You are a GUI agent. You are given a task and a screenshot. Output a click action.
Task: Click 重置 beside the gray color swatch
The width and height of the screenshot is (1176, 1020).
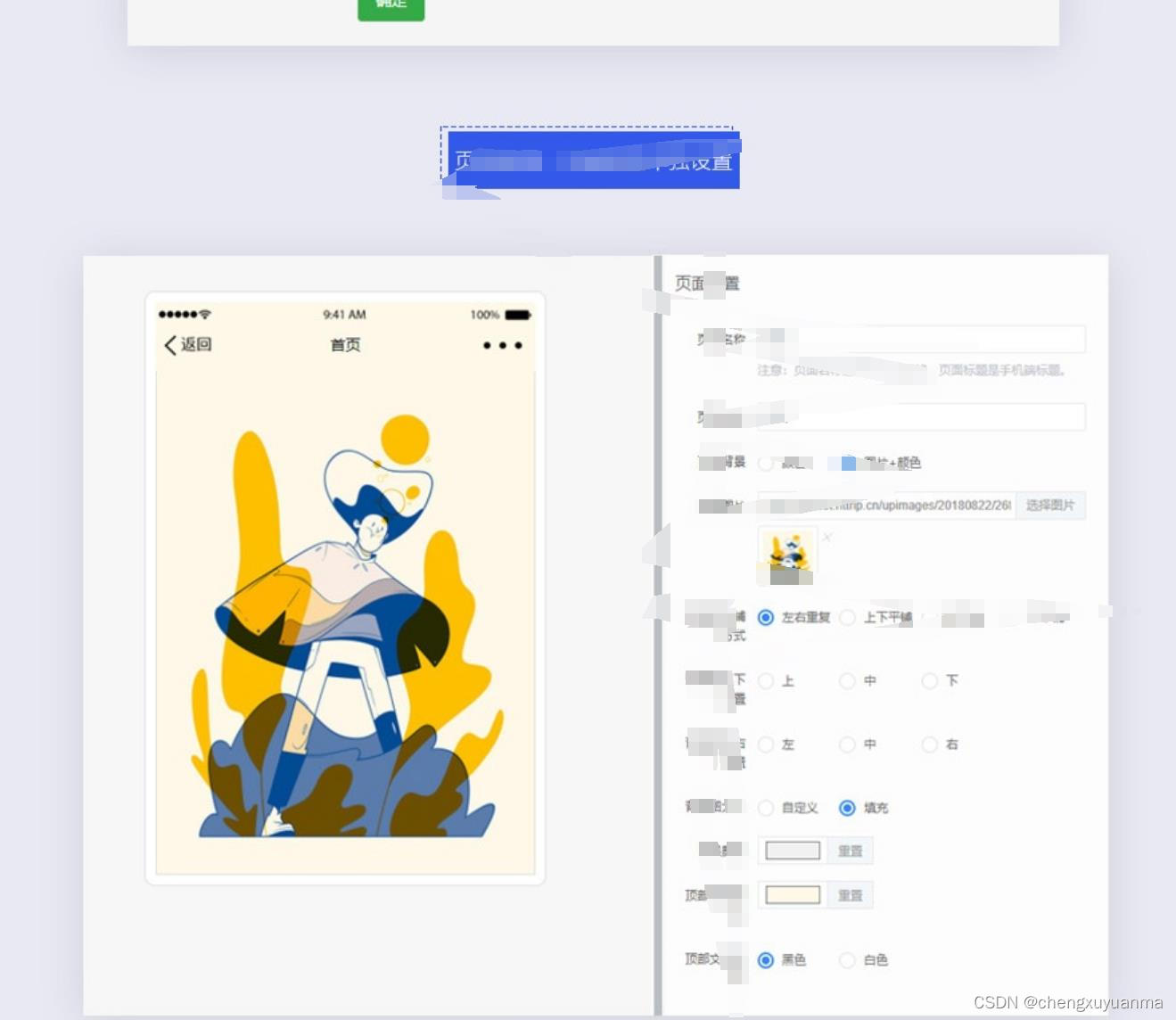(x=851, y=851)
